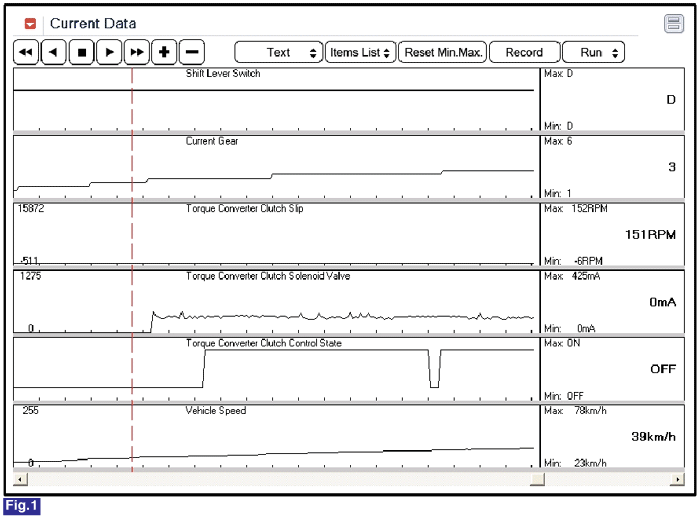Click the horizontal scrollbar left arrow
The height and width of the screenshot is (517, 700).
tap(21, 479)
